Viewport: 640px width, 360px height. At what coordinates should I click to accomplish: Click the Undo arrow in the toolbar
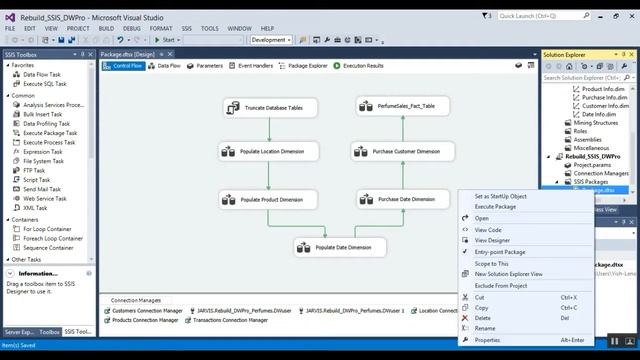(x=120, y=40)
